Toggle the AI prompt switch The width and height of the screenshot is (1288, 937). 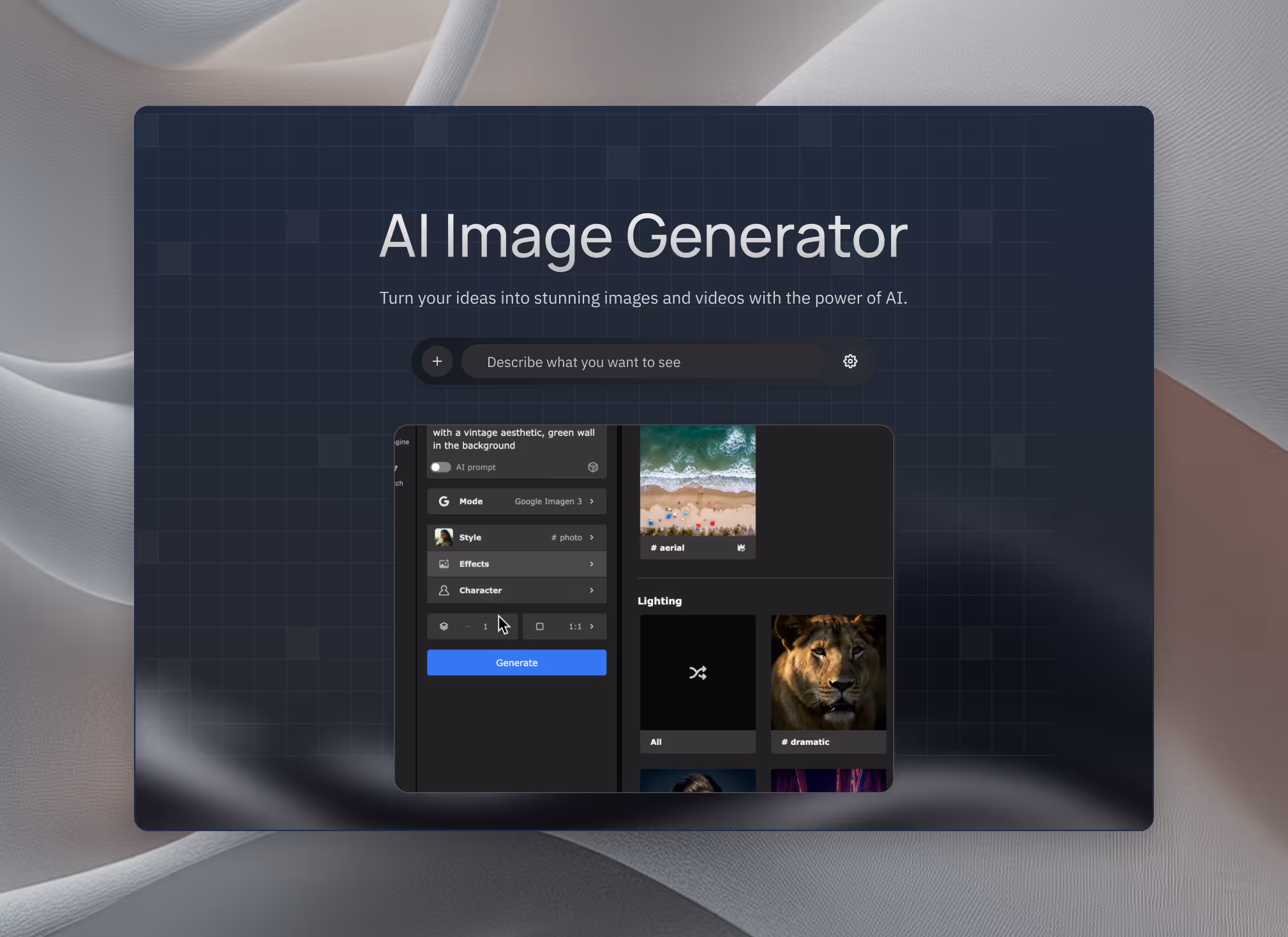(440, 467)
